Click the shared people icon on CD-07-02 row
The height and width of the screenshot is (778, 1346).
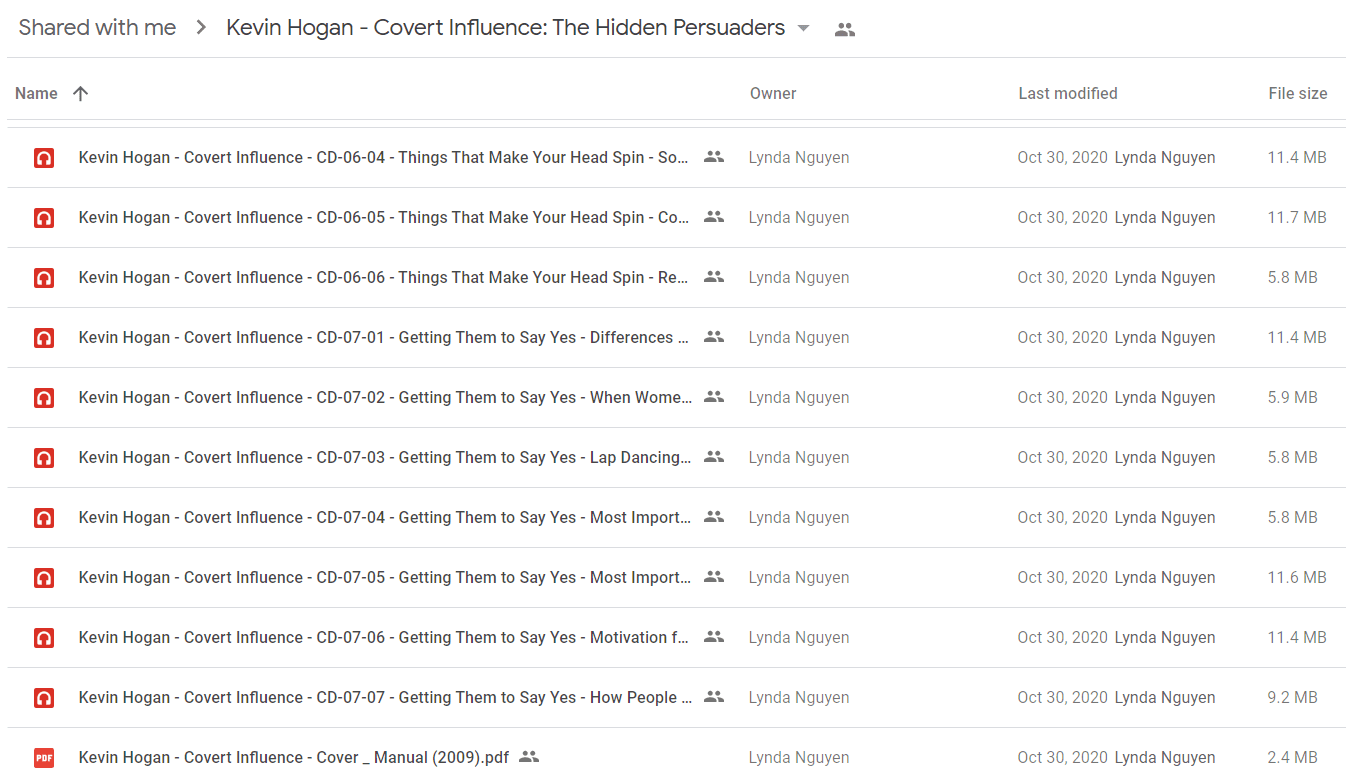(x=713, y=397)
